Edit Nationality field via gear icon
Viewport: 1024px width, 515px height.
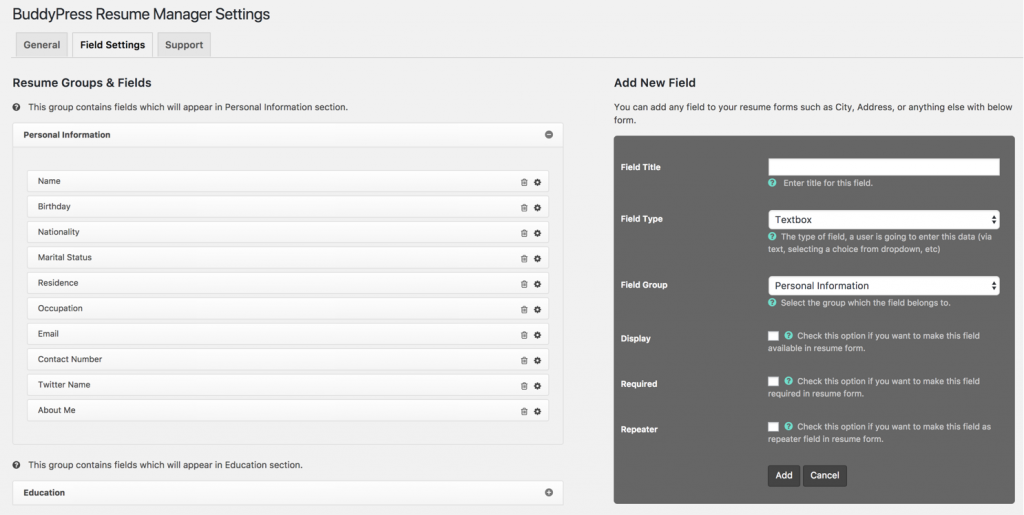tap(537, 234)
